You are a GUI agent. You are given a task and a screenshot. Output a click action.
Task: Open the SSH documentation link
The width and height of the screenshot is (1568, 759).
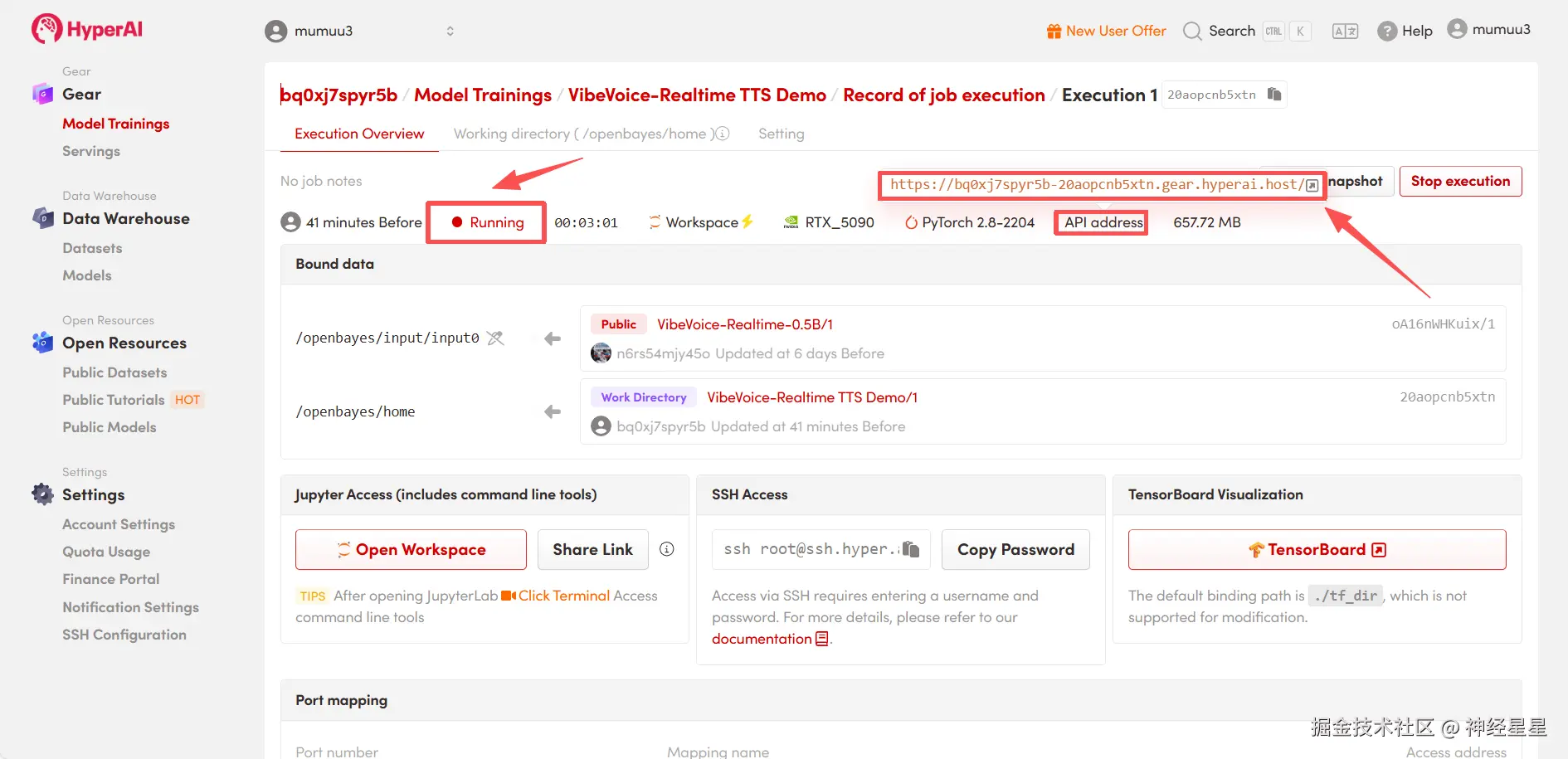pyautogui.click(x=770, y=639)
